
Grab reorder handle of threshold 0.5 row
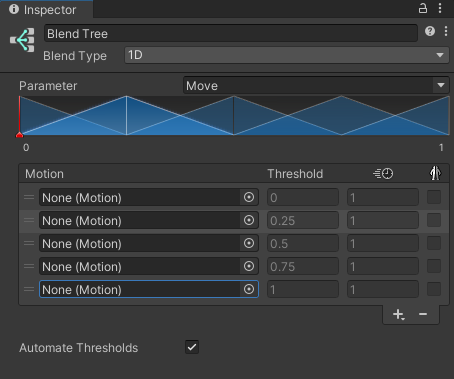(x=29, y=243)
